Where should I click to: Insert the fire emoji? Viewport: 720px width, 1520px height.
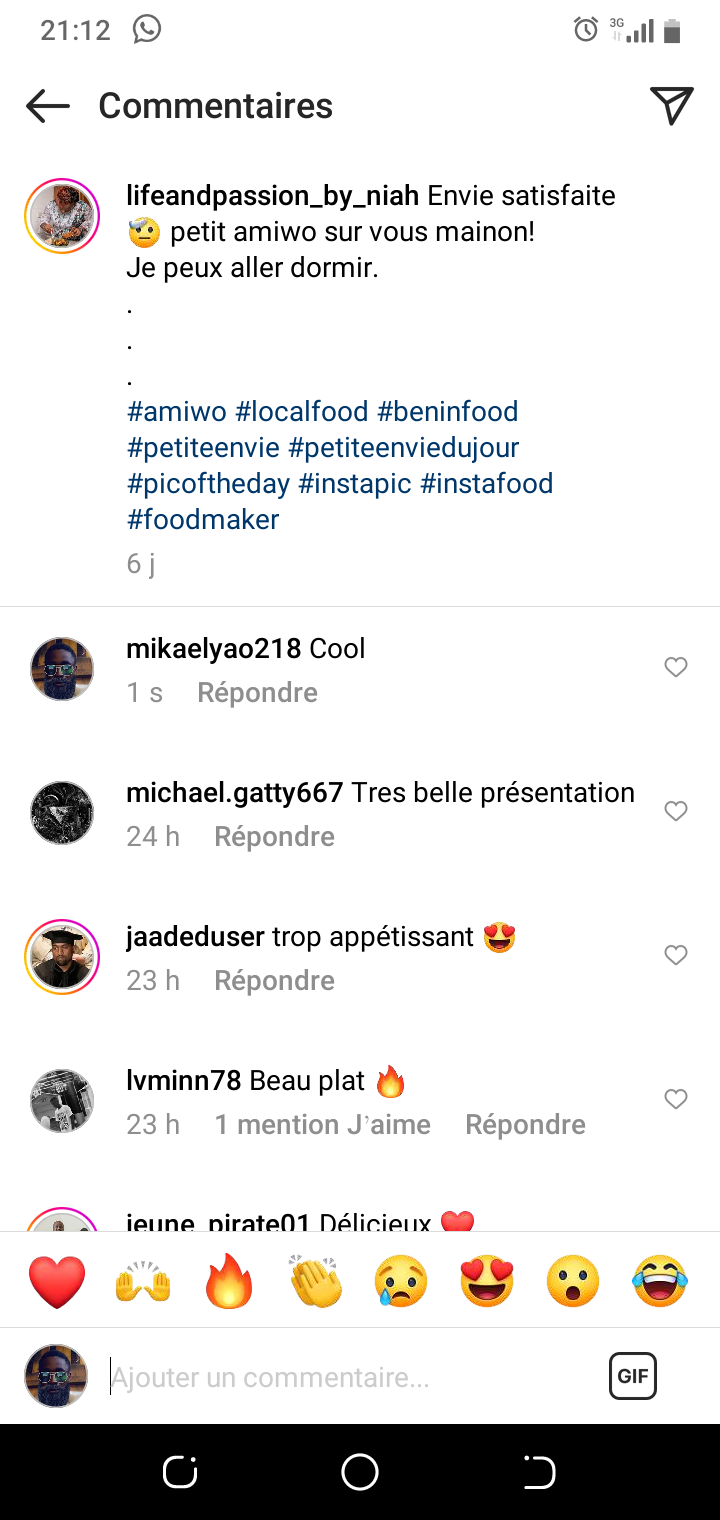point(229,1281)
